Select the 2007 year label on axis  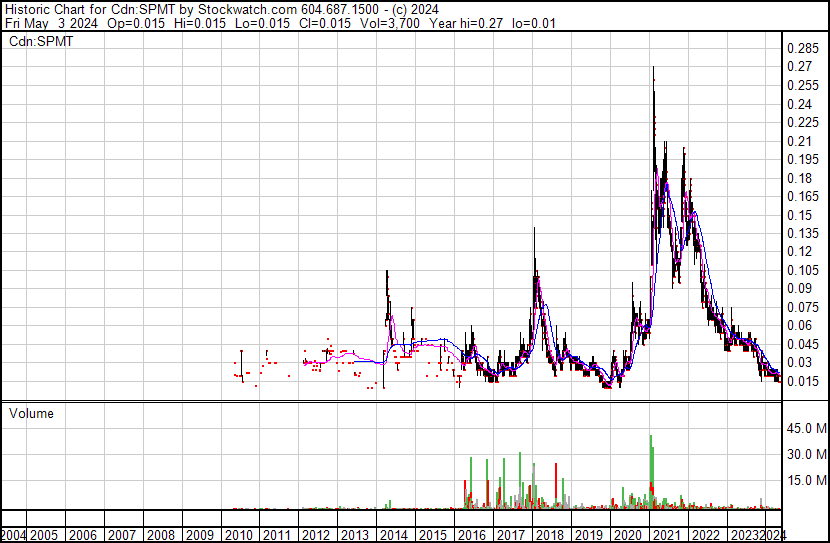[x=122, y=535]
